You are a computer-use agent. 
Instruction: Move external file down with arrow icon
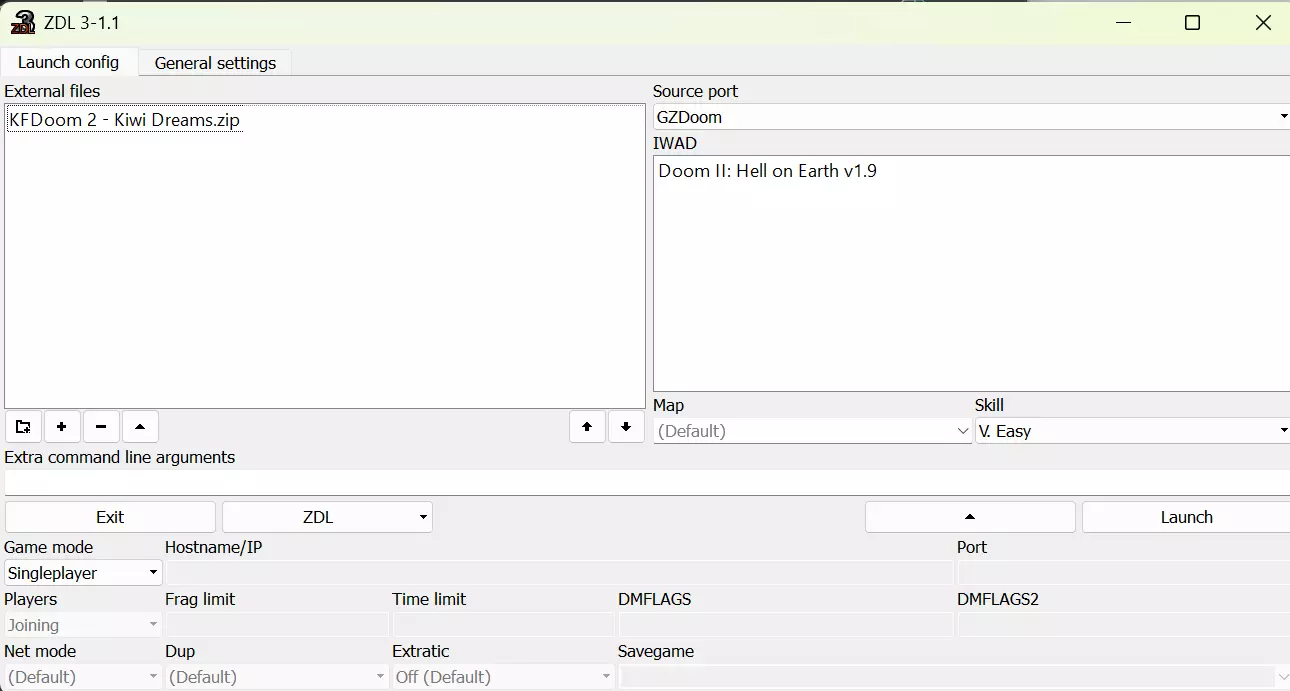[626, 427]
